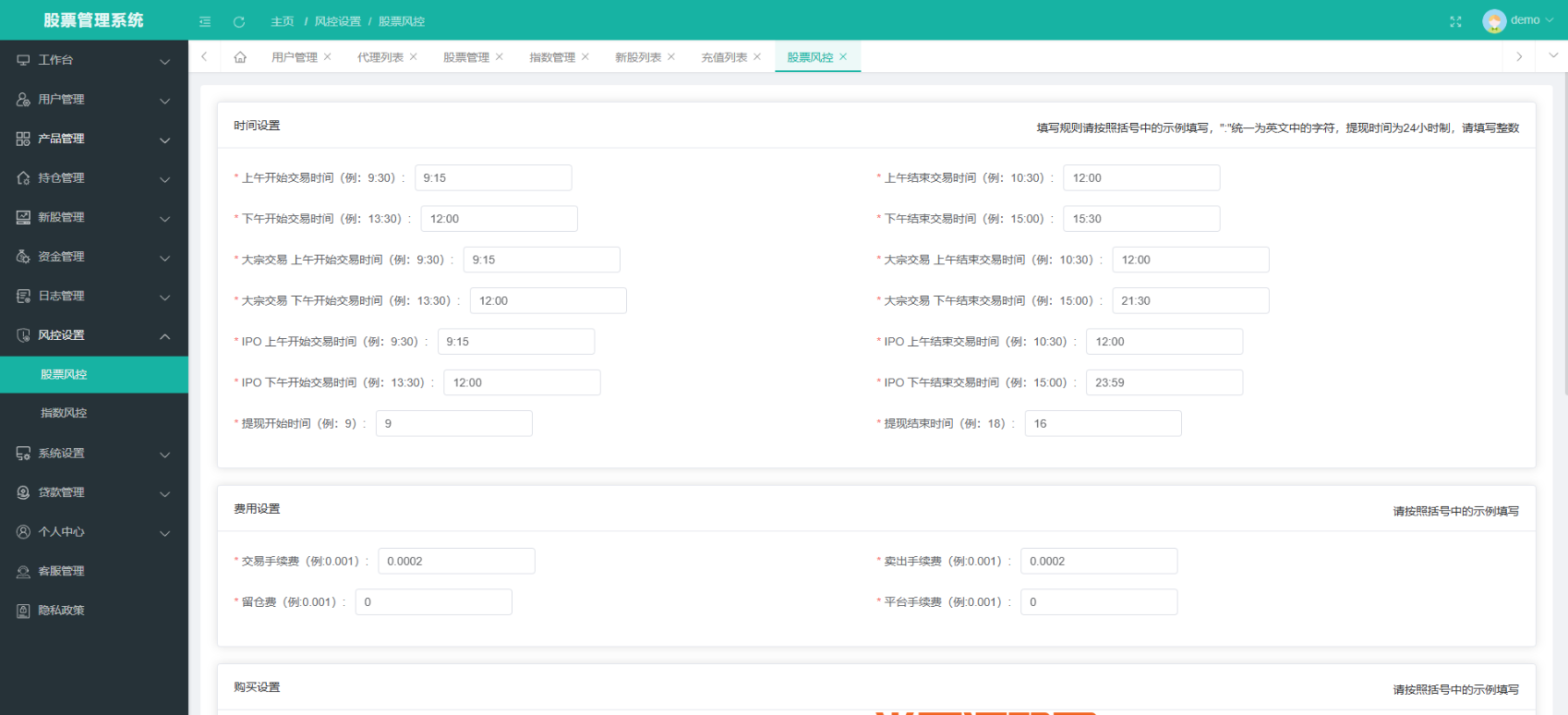The height and width of the screenshot is (715, 1568).
Task: Toggle fullscreen mode icon
Action: point(1455,21)
